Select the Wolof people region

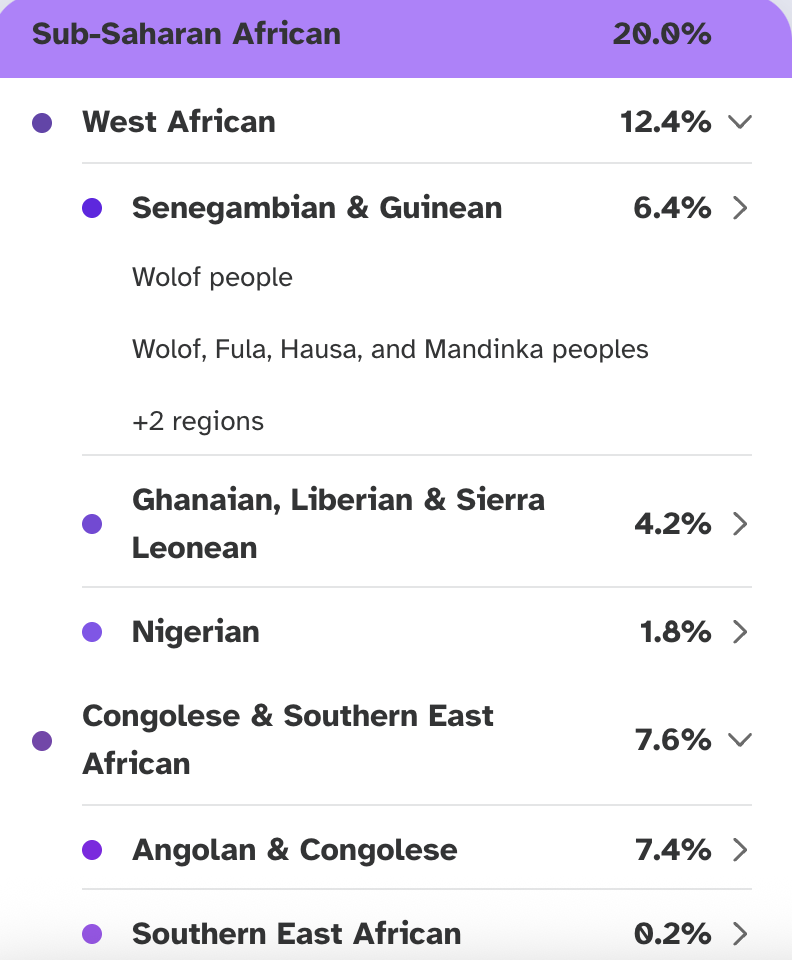click(212, 277)
